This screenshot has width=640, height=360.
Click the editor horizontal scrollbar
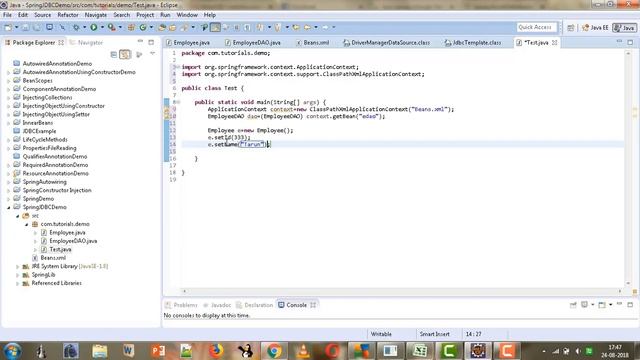pos(402,291)
